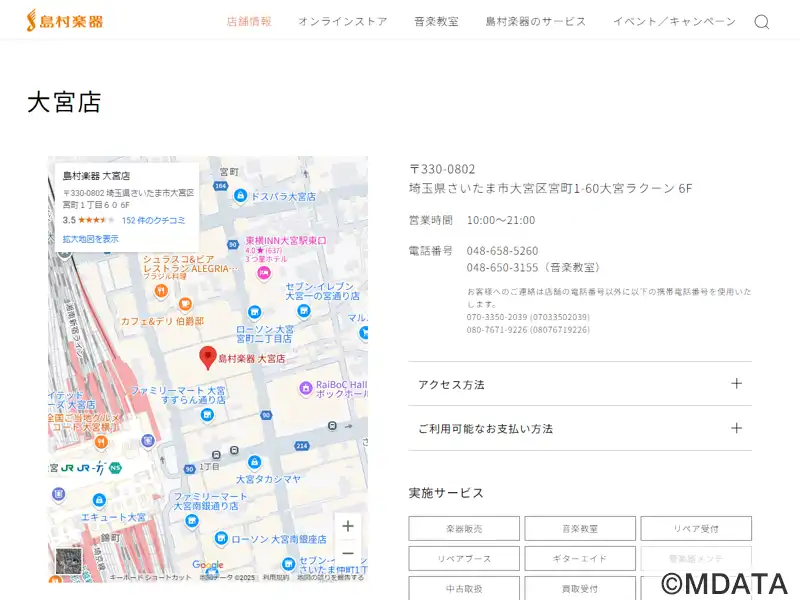This screenshot has width=800, height=600.
Task: Click ドスパラ大宮店 shop marker
Action: click(240, 195)
